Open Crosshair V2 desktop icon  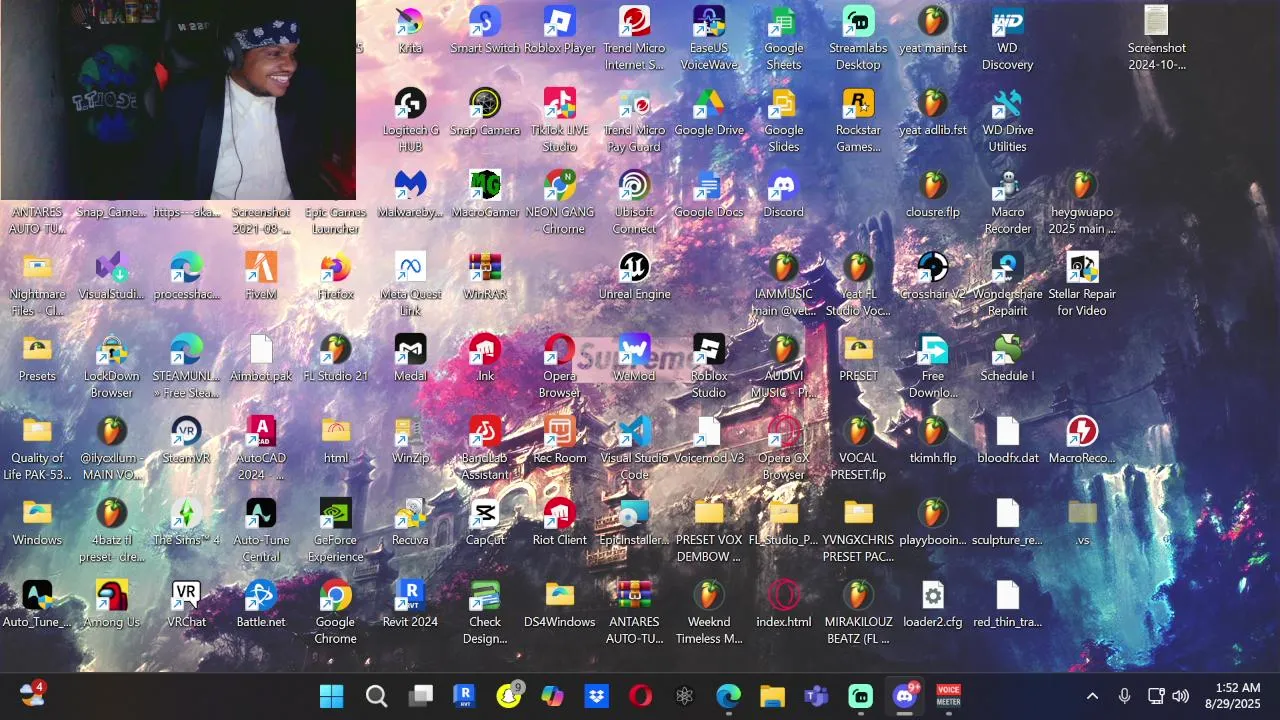[933, 276]
